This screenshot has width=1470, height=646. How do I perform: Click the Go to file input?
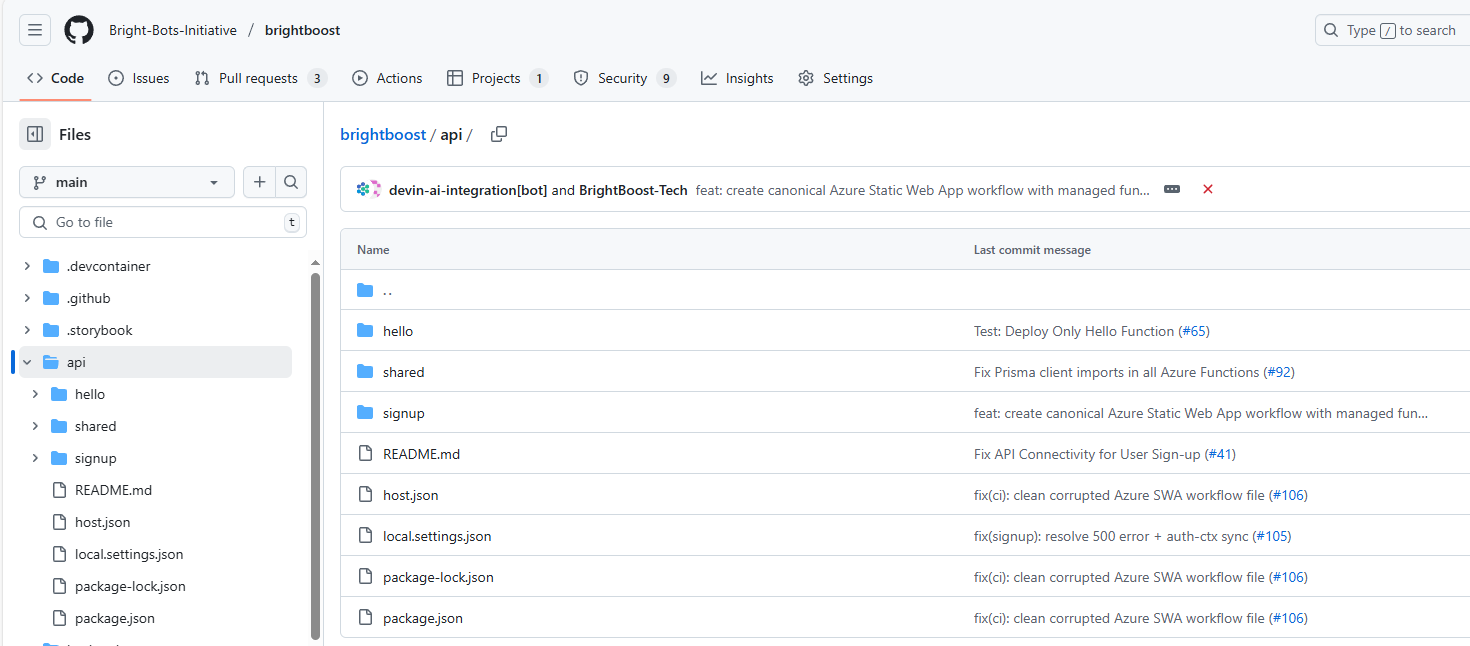[x=163, y=222]
